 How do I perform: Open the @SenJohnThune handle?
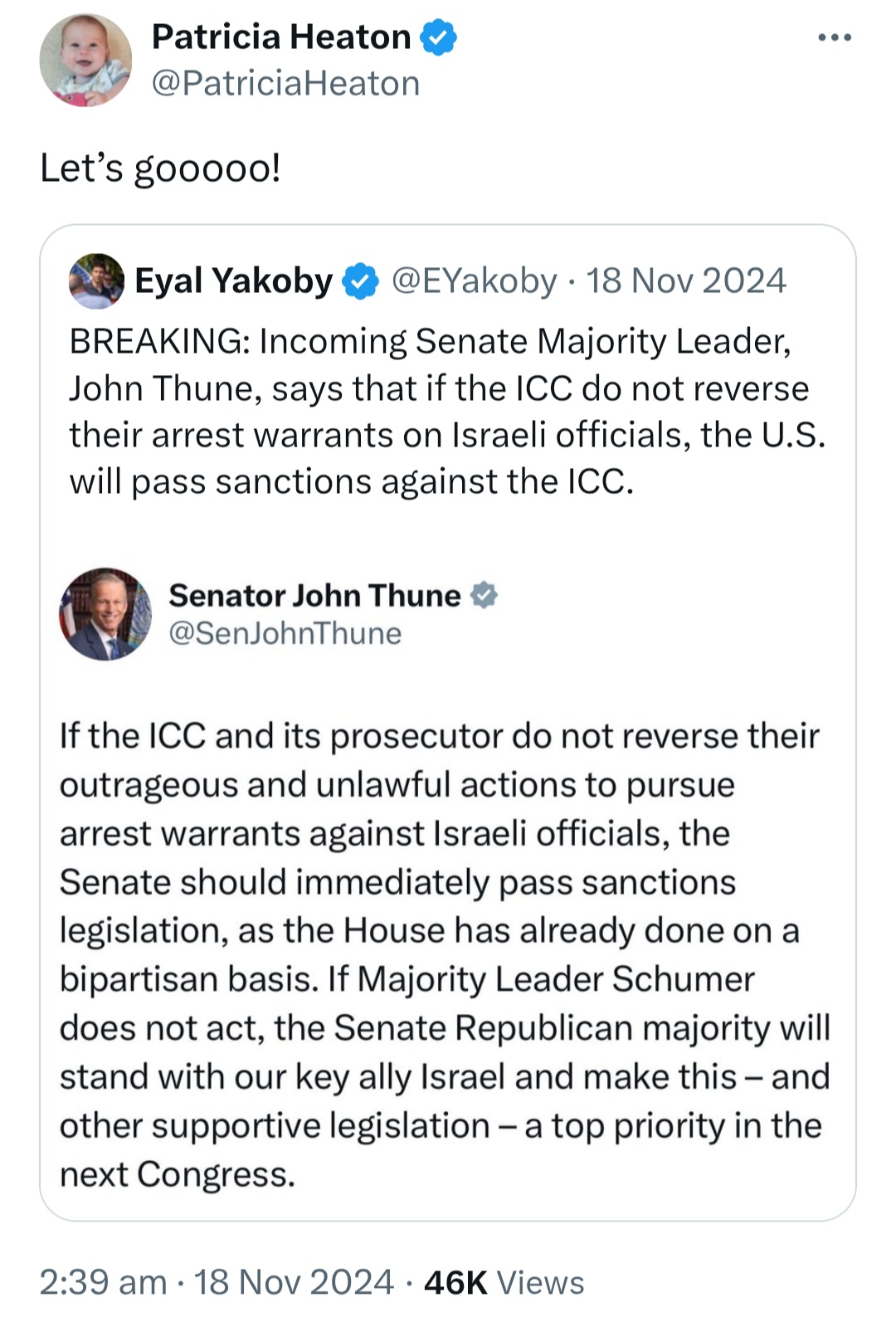pyautogui.click(x=285, y=634)
